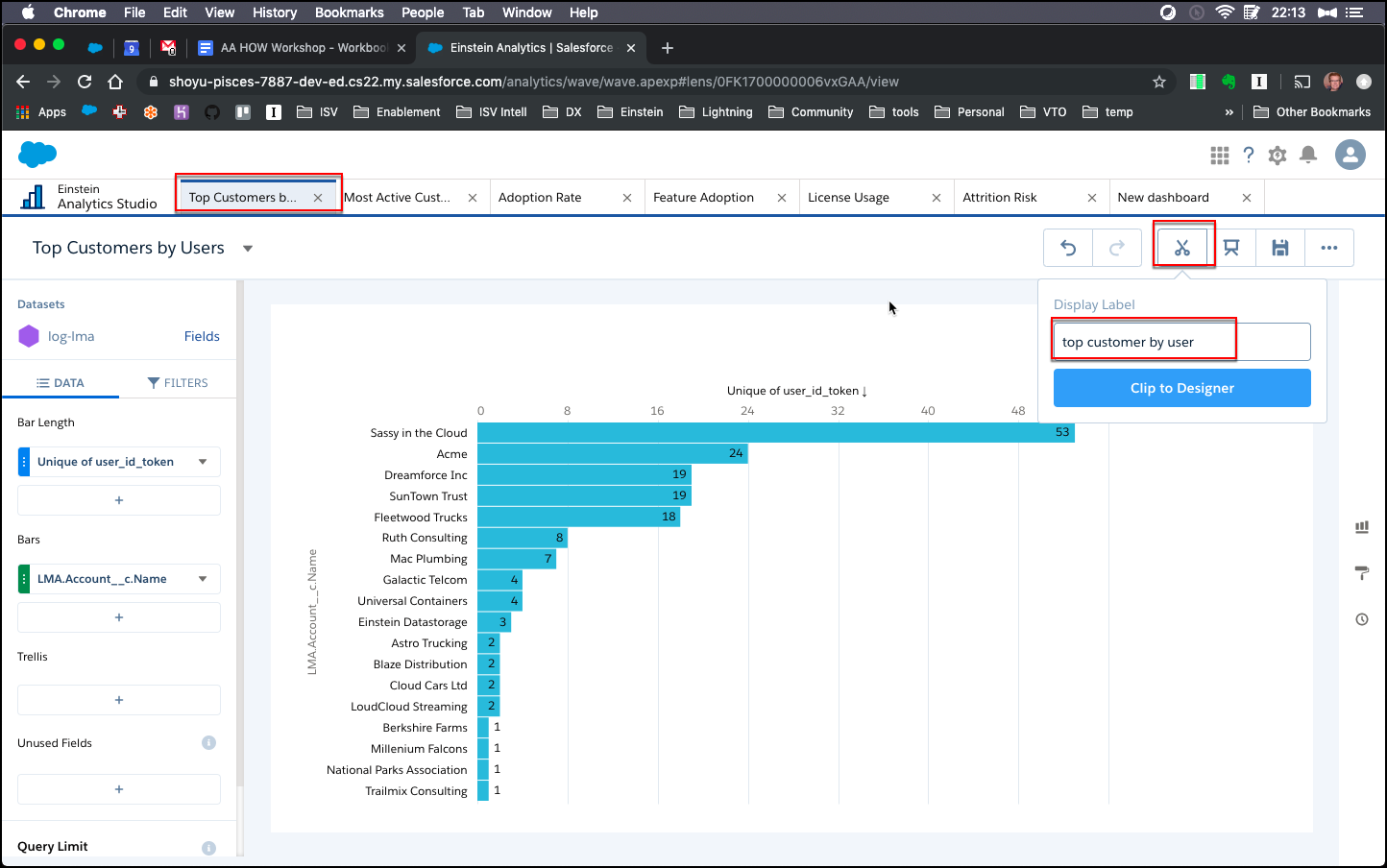The image size is (1387, 868).
Task: Open the Help question mark icon
Action: click(x=1249, y=155)
